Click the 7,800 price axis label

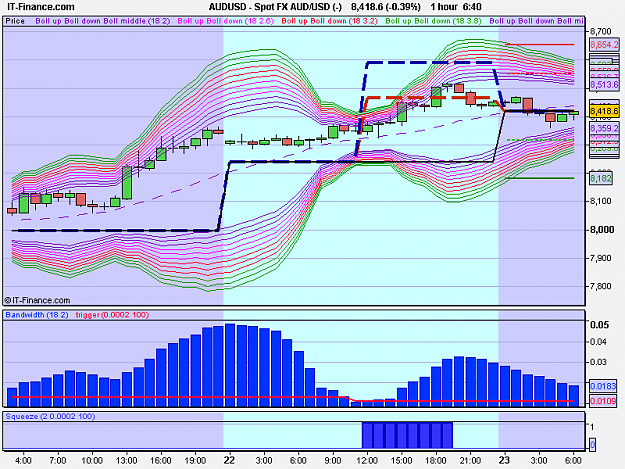click(x=601, y=287)
